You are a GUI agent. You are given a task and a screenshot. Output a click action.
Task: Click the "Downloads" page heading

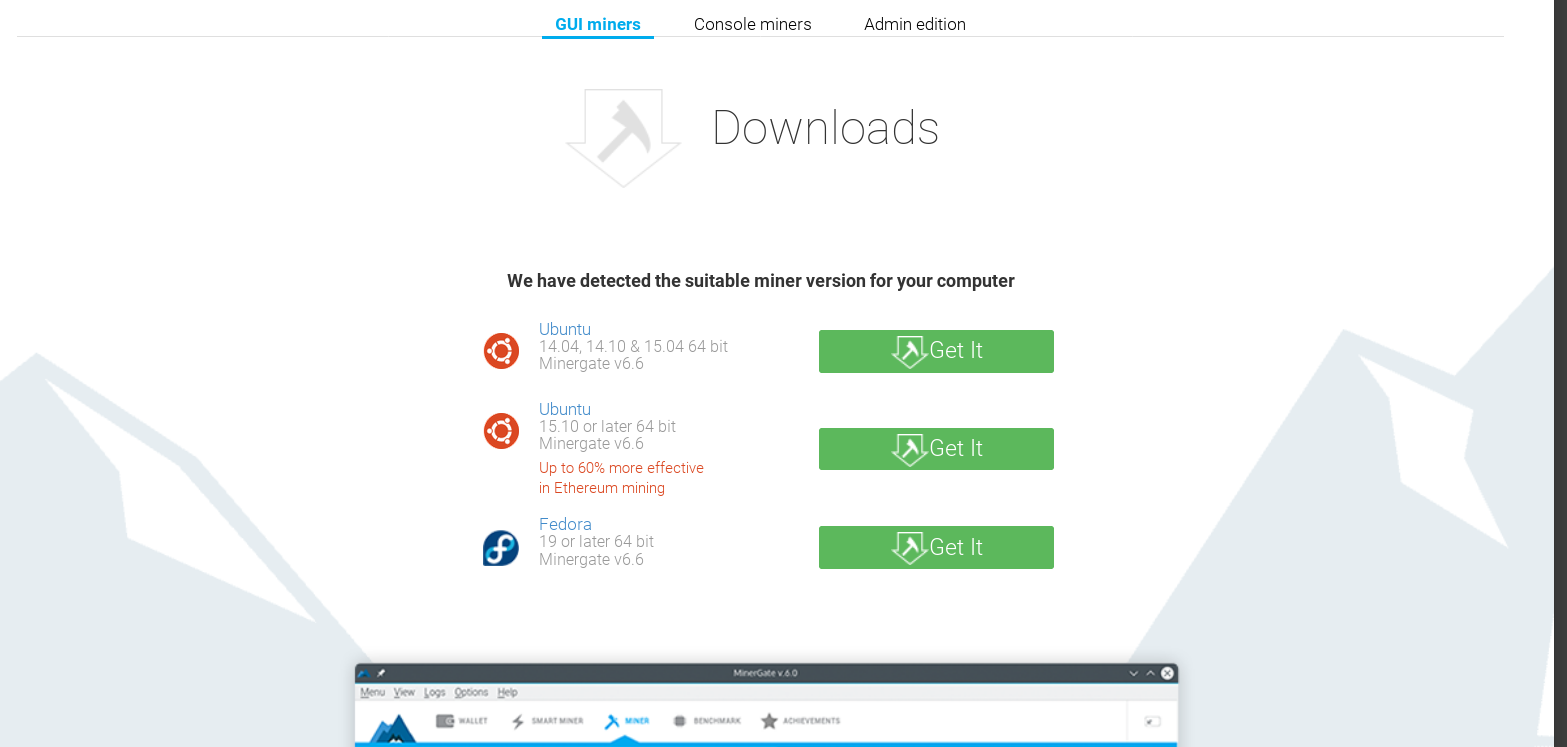point(826,128)
